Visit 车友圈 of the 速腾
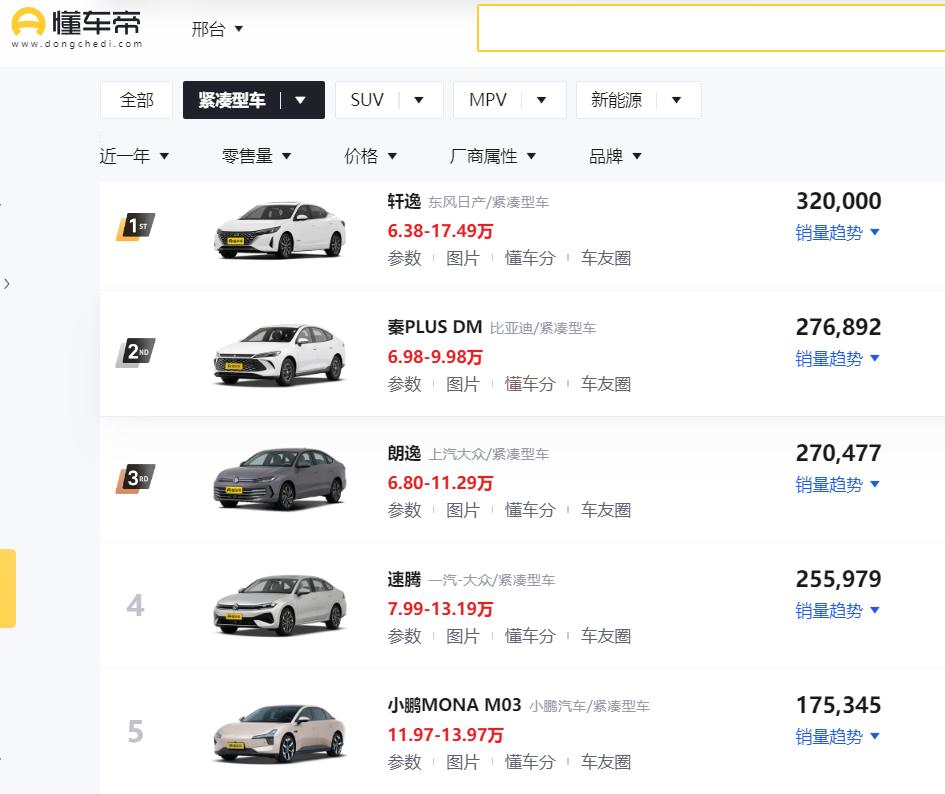The height and width of the screenshot is (794, 945). point(606,636)
